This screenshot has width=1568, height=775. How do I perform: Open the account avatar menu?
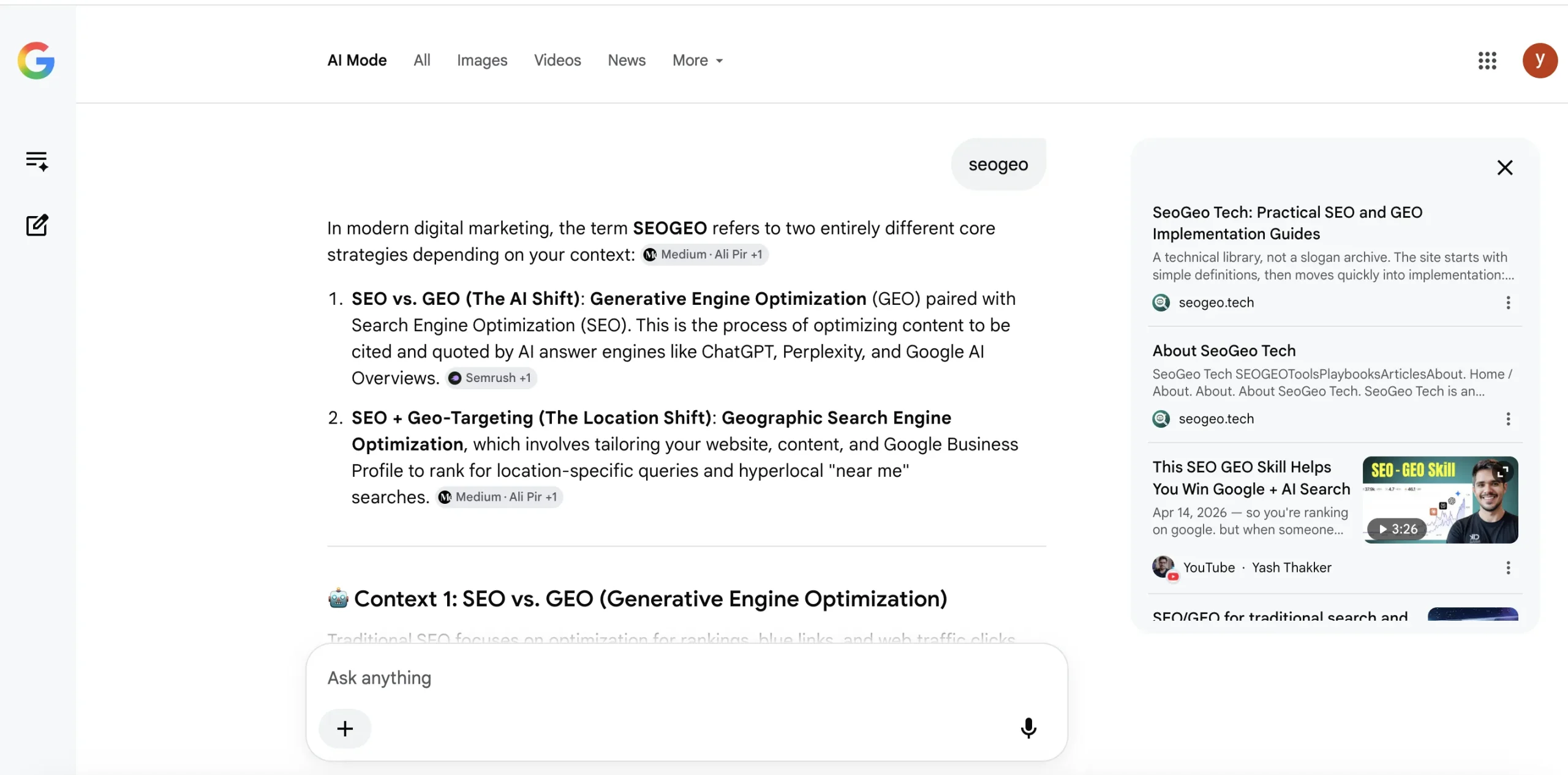tap(1540, 61)
